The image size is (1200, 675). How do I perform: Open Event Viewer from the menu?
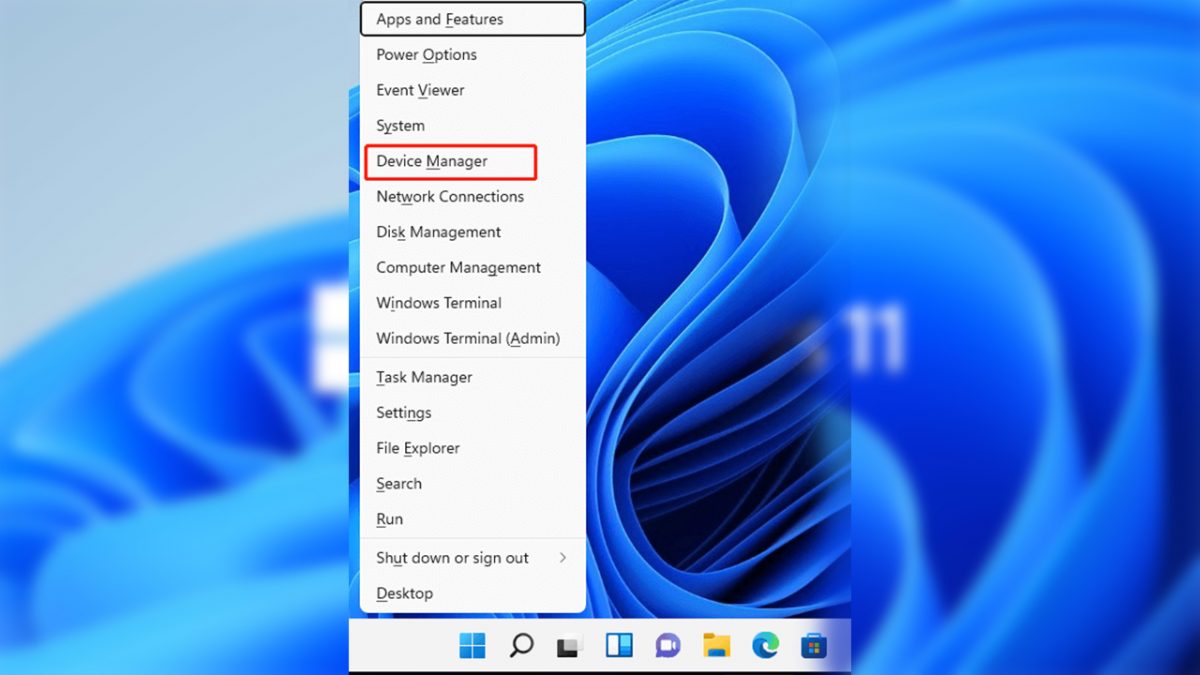[420, 90]
